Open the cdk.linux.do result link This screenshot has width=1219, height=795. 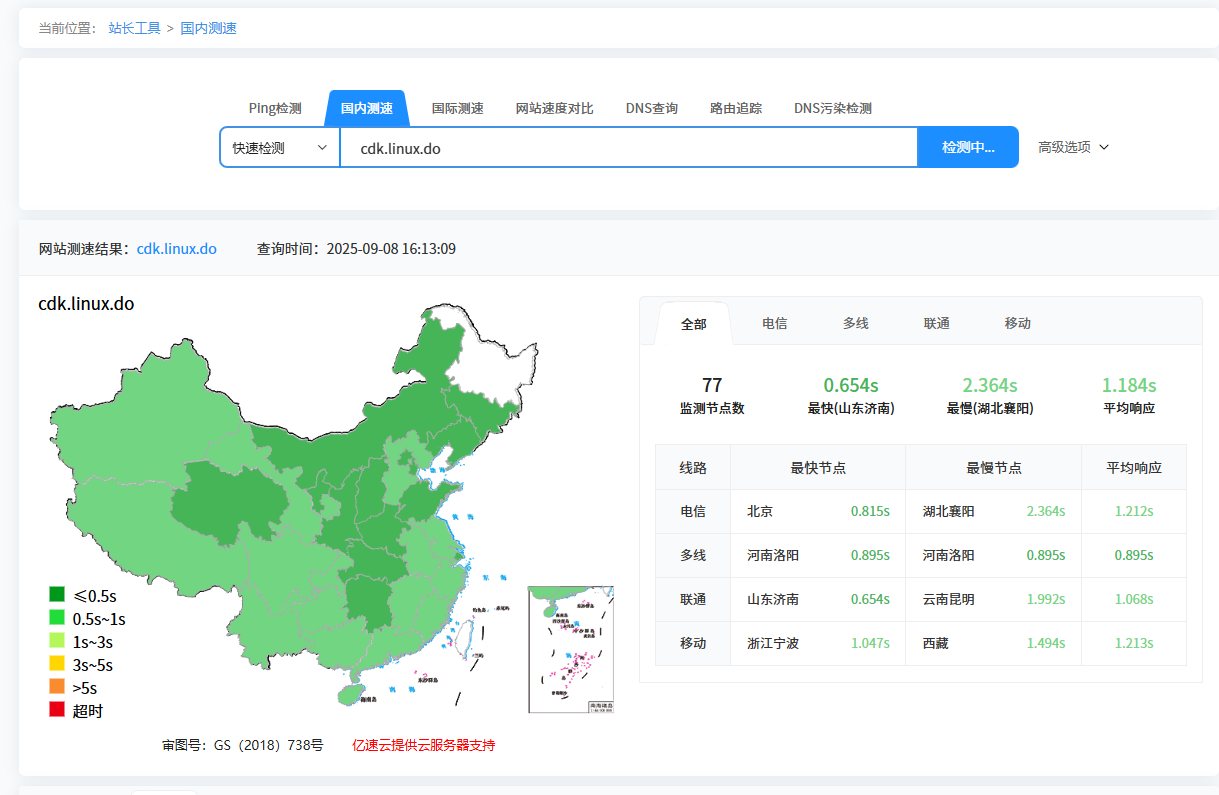tap(177, 248)
